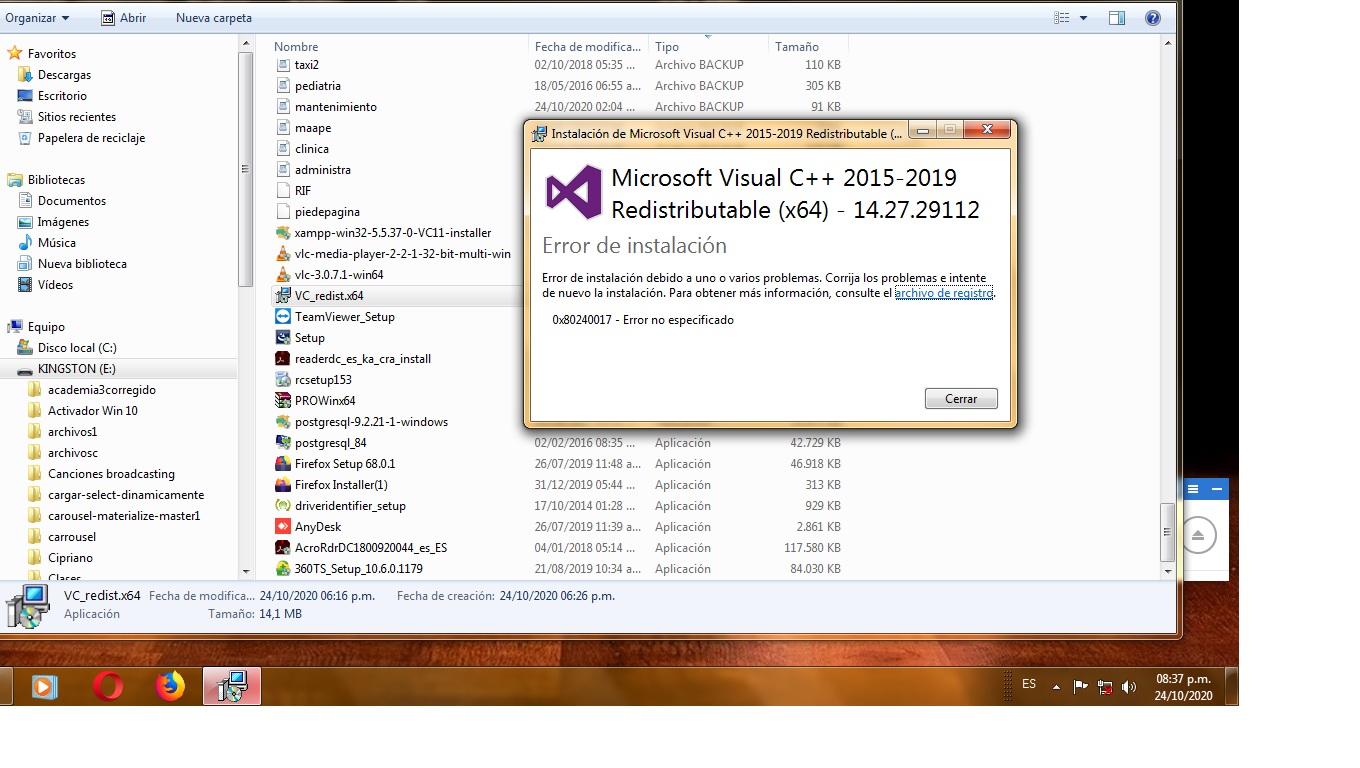This screenshot has height=768, width=1360.
Task: Click Cerrar in the error dialog
Action: click(x=961, y=398)
